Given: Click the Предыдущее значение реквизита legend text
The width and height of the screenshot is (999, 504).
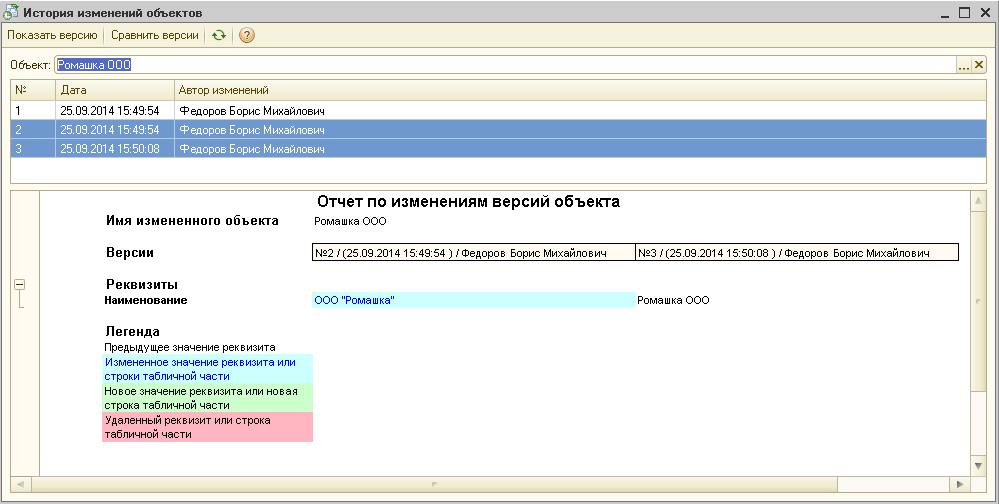Looking at the screenshot, I should coord(190,347).
